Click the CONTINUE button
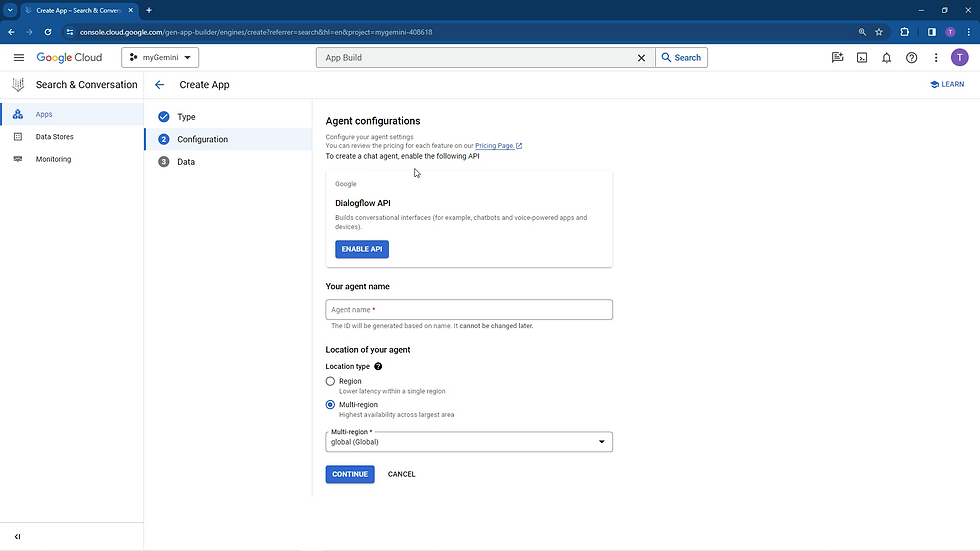The image size is (980, 551). pos(350,474)
